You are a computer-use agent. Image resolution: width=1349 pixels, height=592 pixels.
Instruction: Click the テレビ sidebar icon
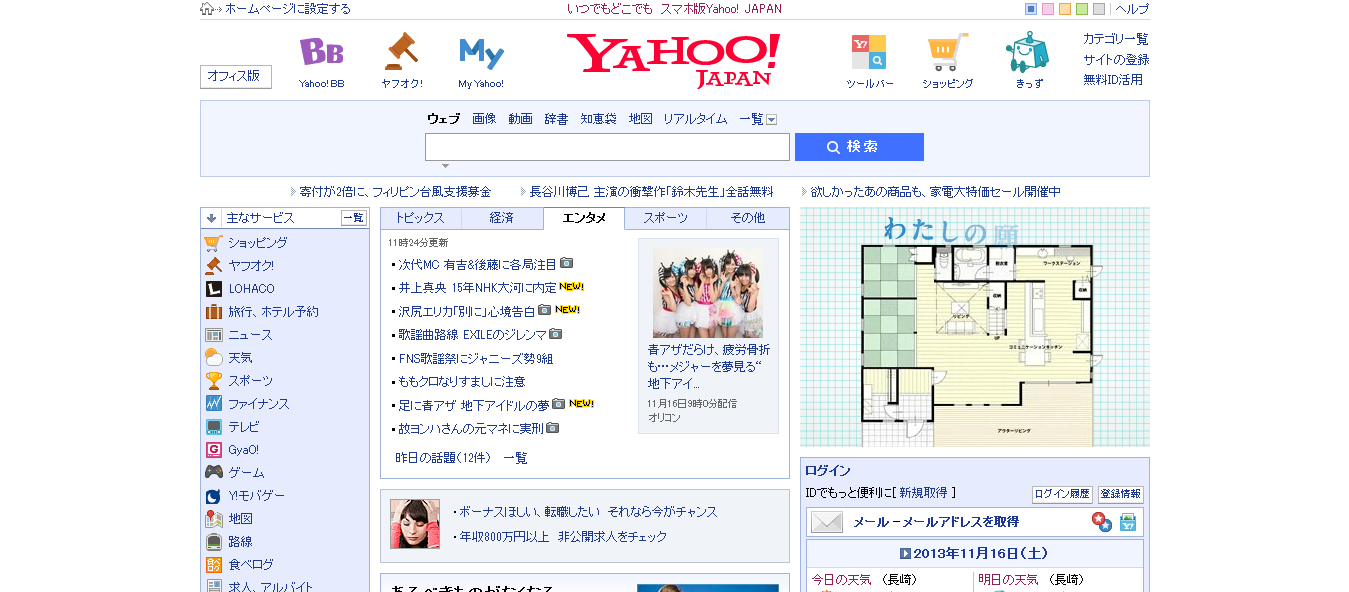coord(213,426)
